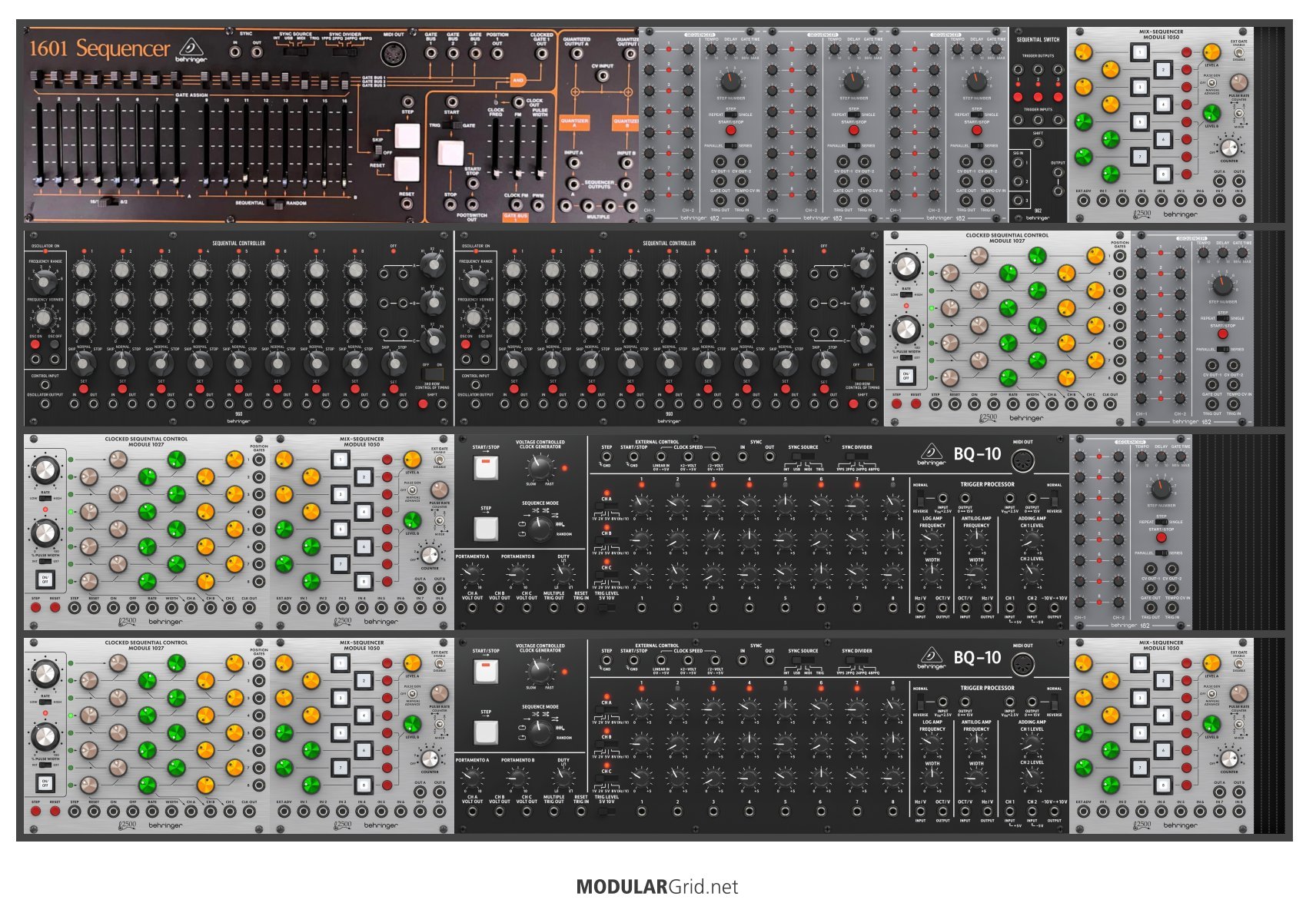Click the SYNC IN jack on 1601 Sequencer
The height and width of the screenshot is (903, 1316).
236,51
